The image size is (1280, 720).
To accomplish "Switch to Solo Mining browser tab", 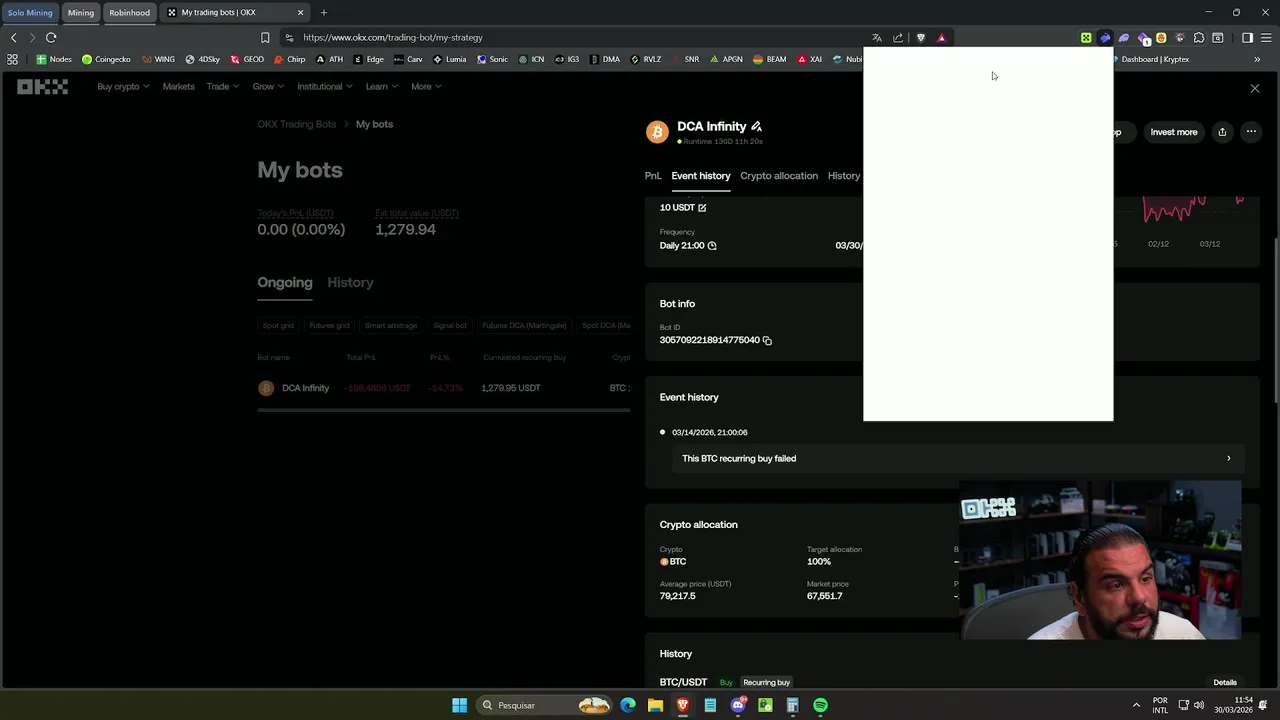I will click(30, 13).
